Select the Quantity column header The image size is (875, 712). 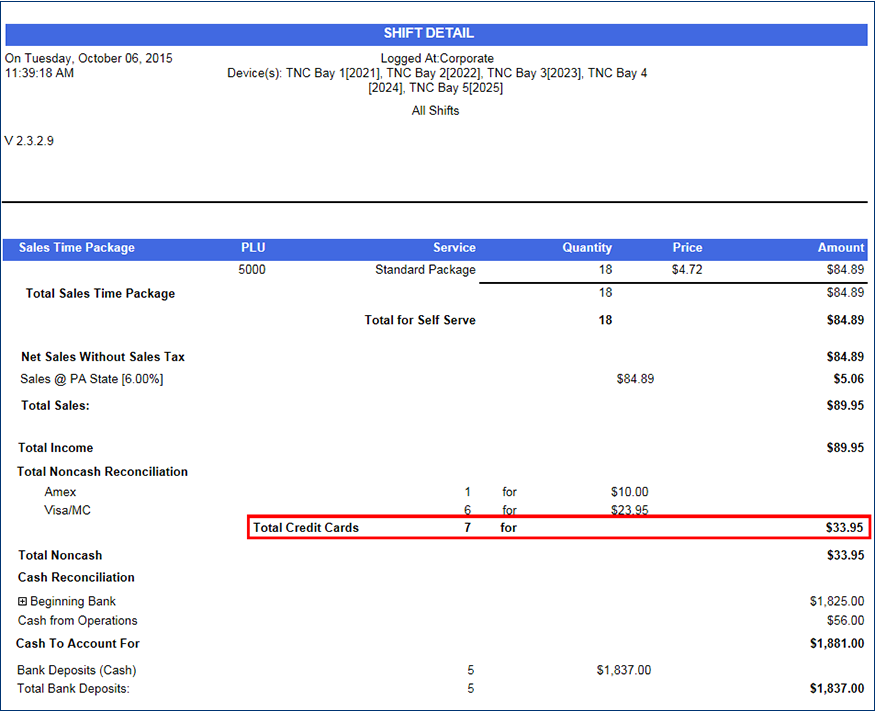coord(587,248)
